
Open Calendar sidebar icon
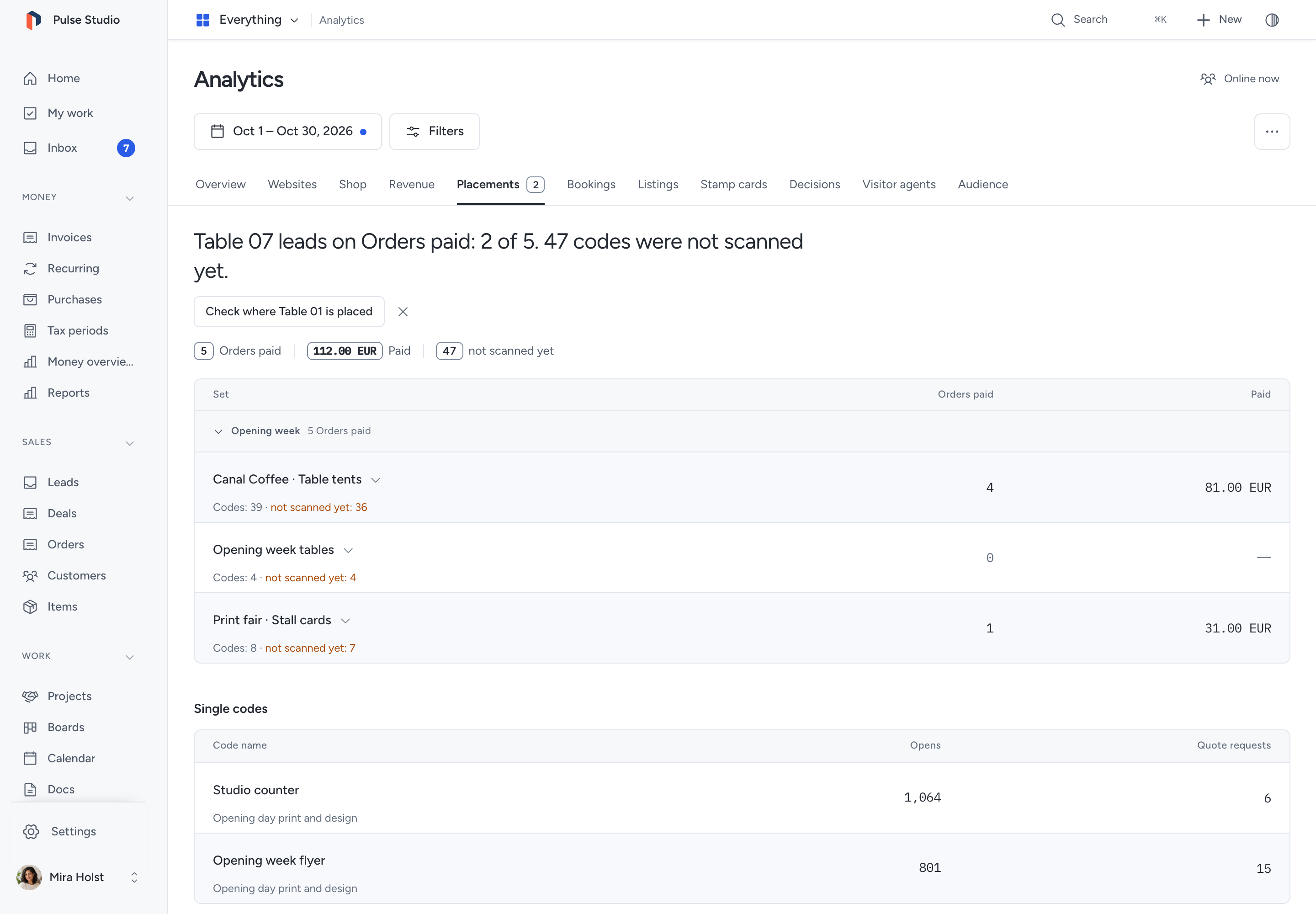pos(30,758)
